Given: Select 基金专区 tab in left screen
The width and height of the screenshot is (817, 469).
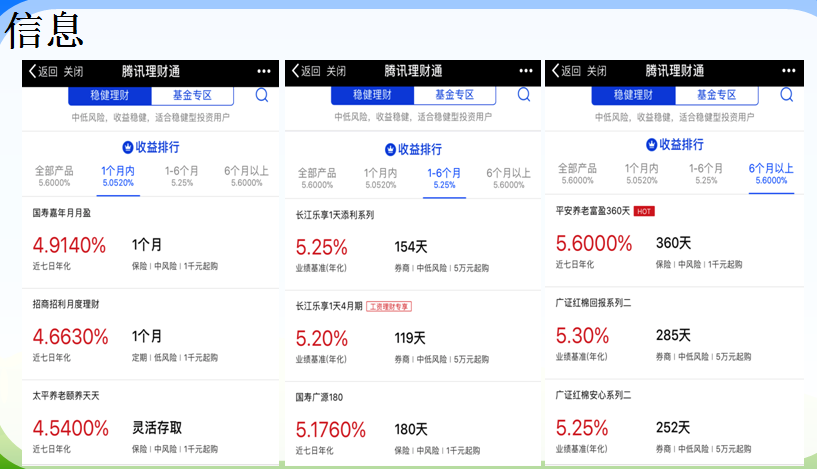Looking at the screenshot, I should pos(192,95).
